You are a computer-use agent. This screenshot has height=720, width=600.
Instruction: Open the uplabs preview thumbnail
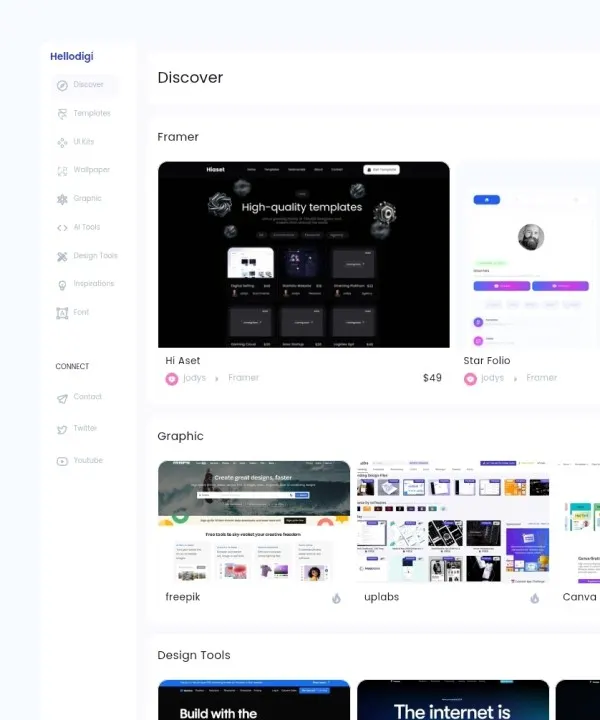point(453,522)
